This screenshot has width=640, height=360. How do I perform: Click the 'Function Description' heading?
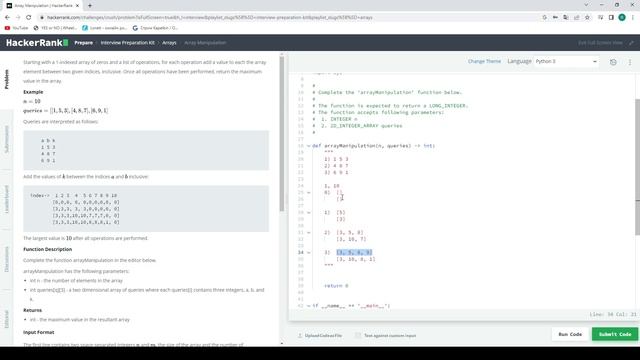(47, 249)
